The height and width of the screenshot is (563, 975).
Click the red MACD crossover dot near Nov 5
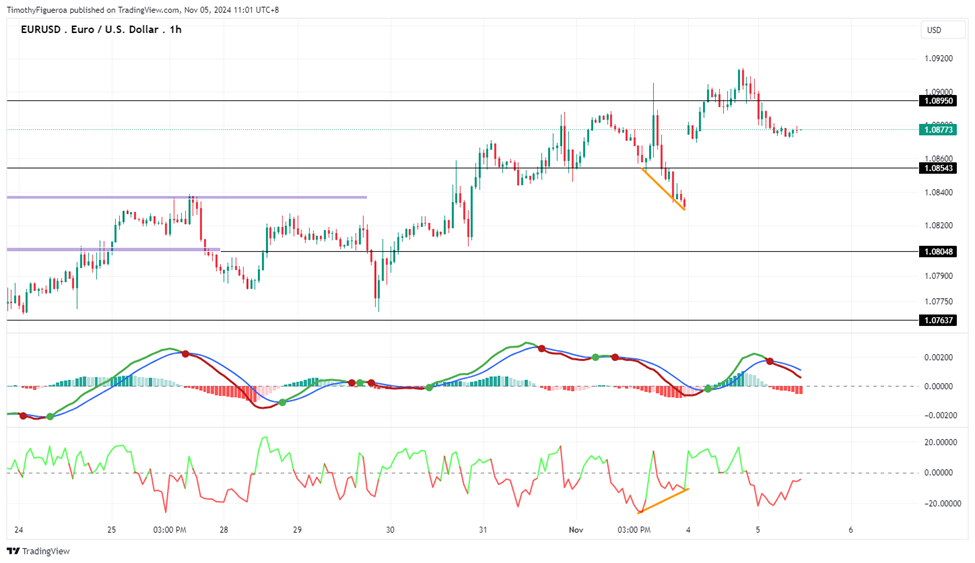pos(770,361)
